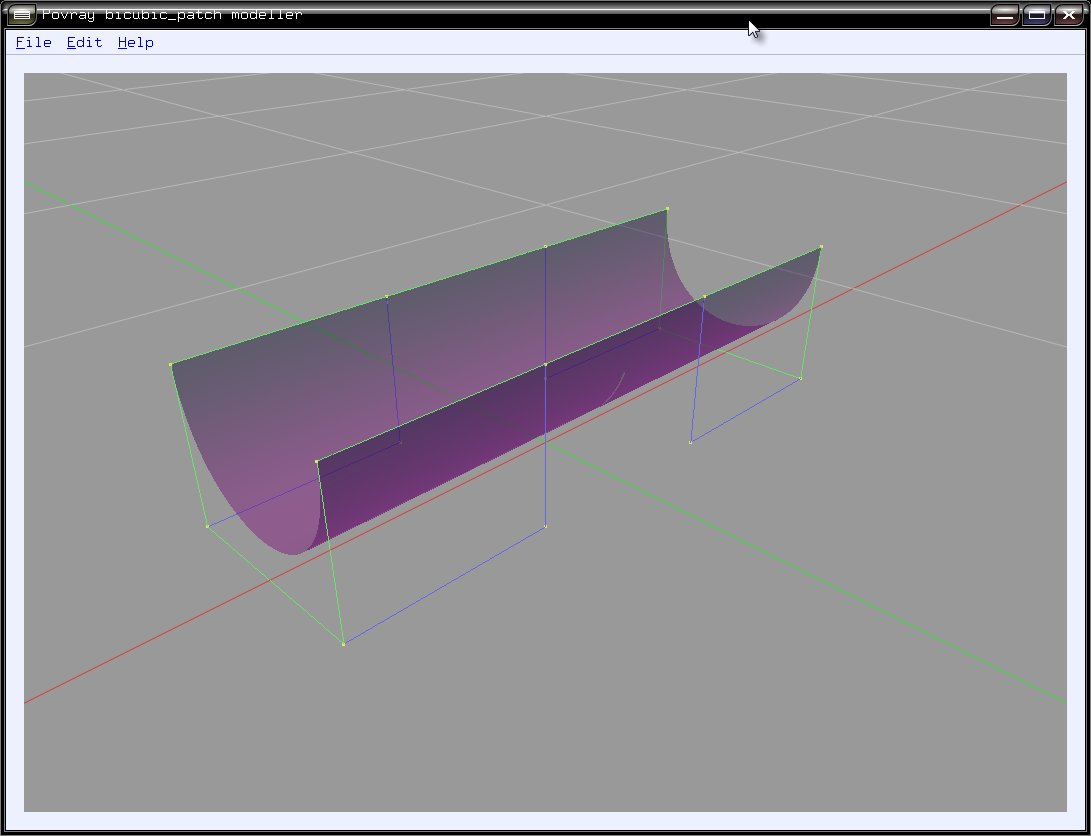
Task: Select the leftmost corner control point of the patch
Action: [171, 365]
